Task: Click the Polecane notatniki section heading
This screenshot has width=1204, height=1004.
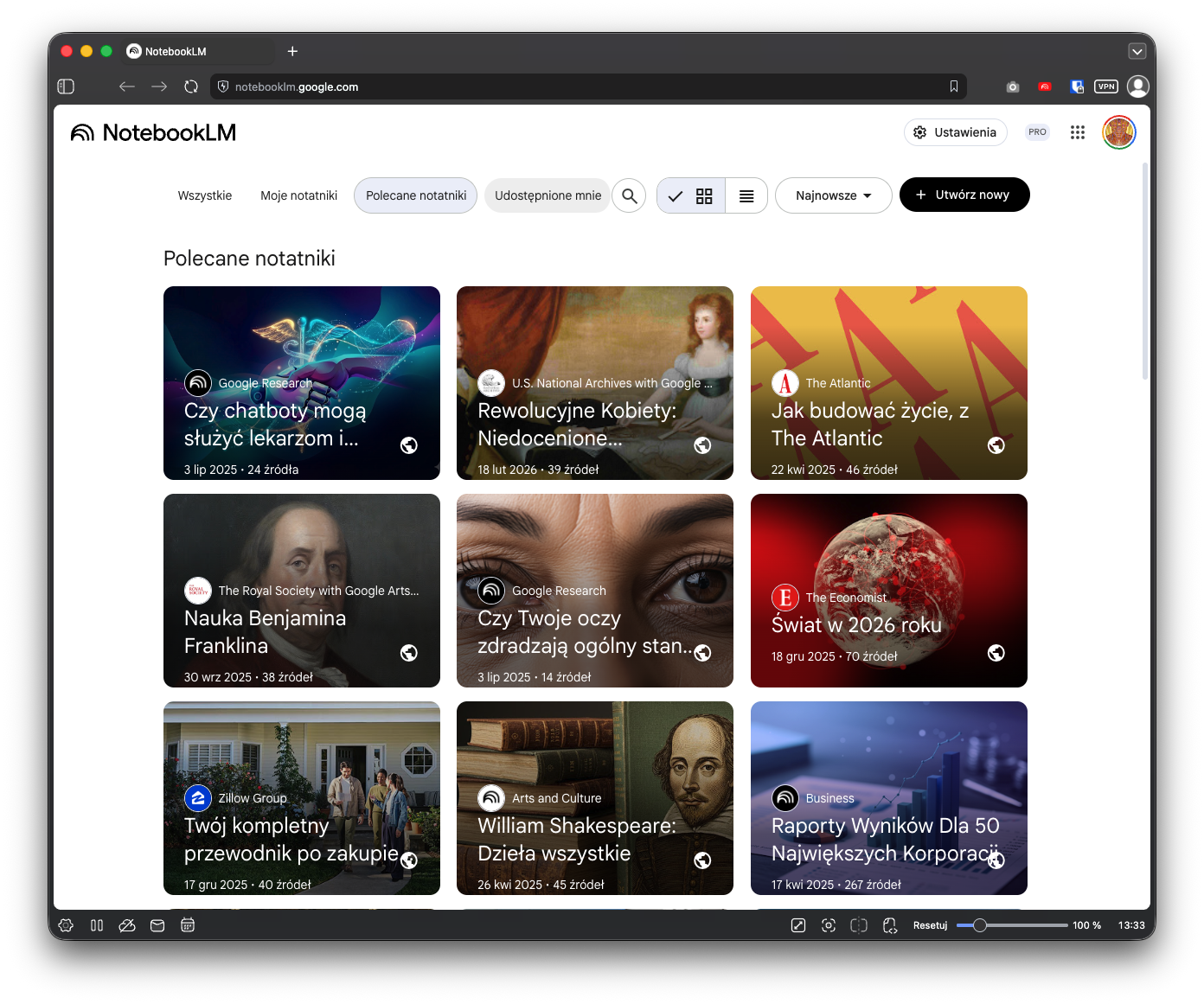Action: [249, 259]
